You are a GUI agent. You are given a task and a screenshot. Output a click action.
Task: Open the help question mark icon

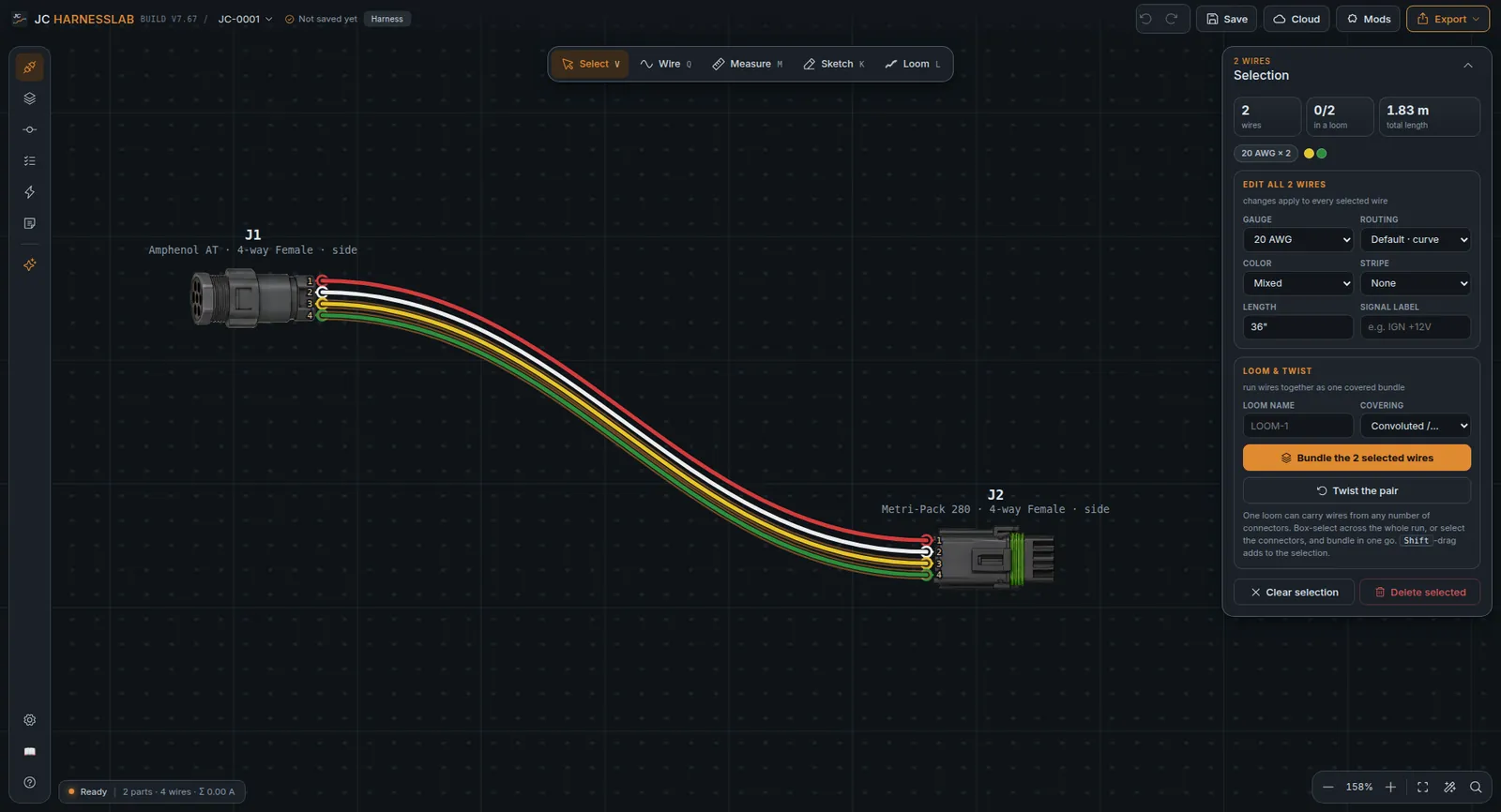click(30, 782)
